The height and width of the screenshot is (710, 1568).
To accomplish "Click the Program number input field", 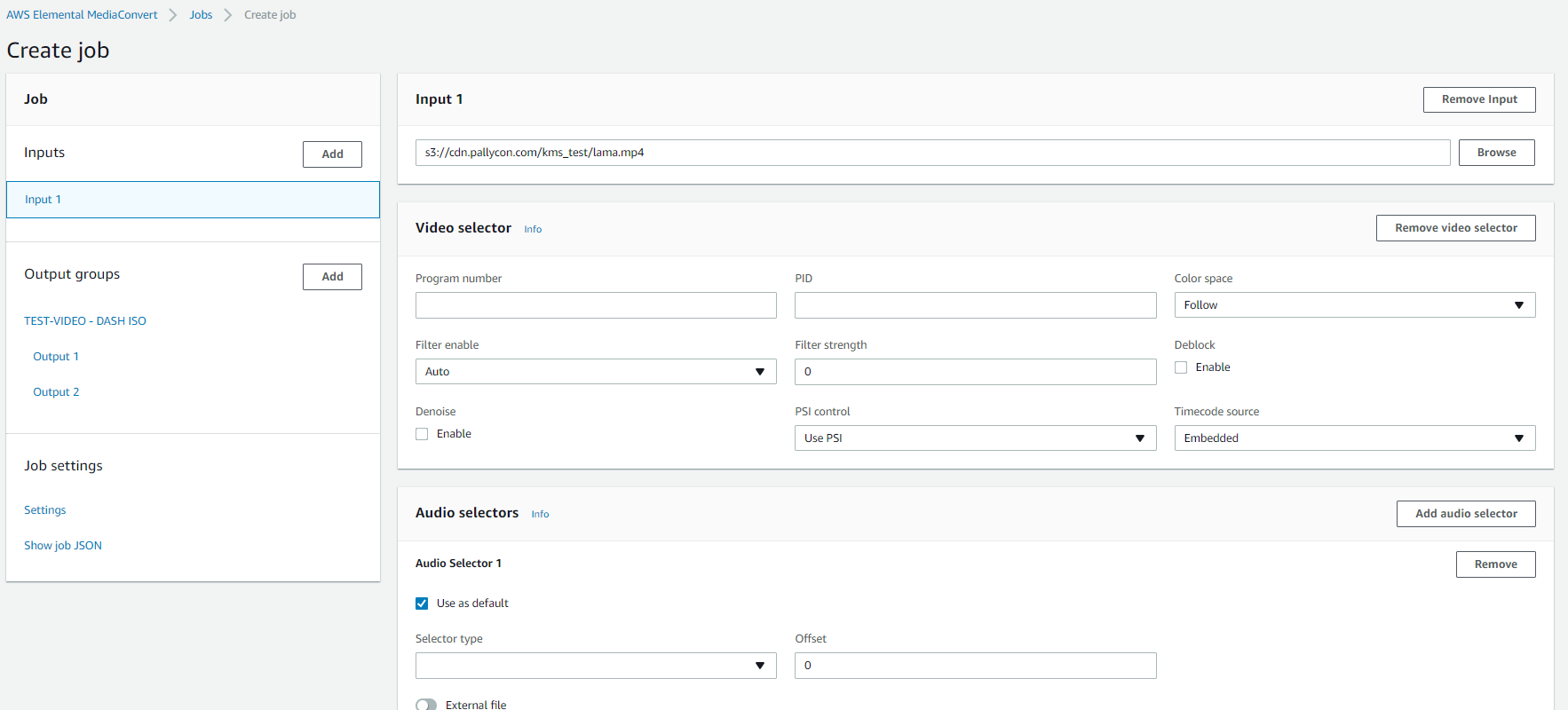I will [x=595, y=305].
